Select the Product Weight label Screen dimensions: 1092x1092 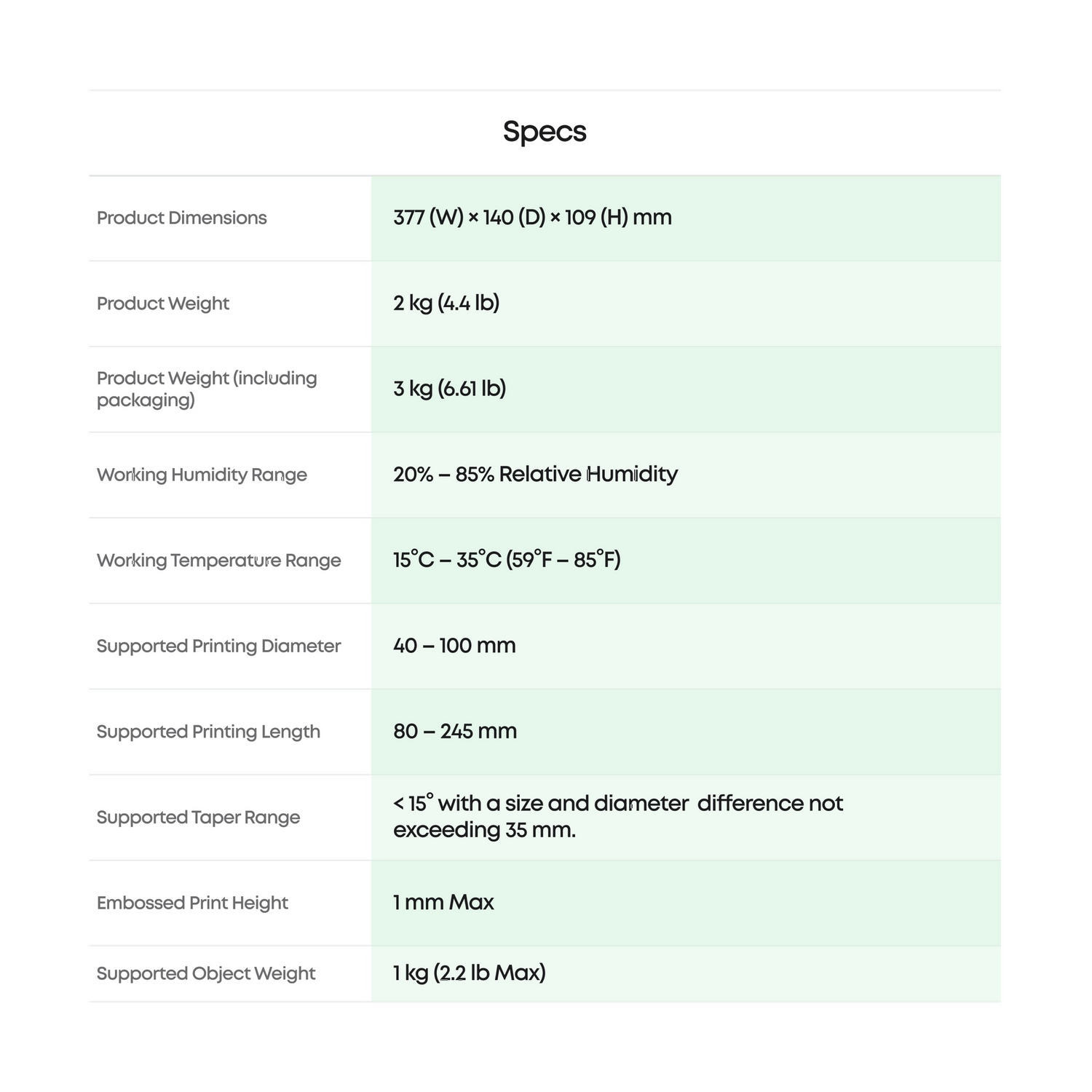[163, 304]
